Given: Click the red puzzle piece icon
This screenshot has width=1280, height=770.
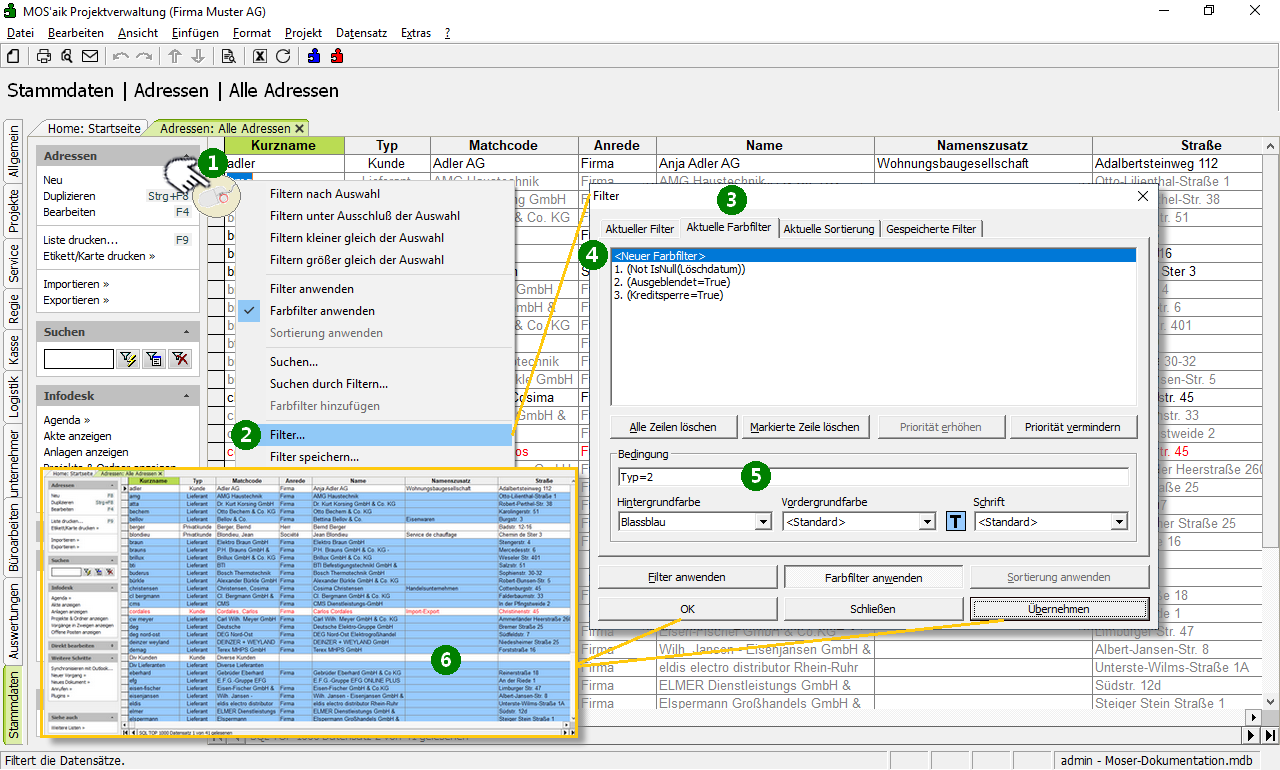Looking at the screenshot, I should pos(337,56).
